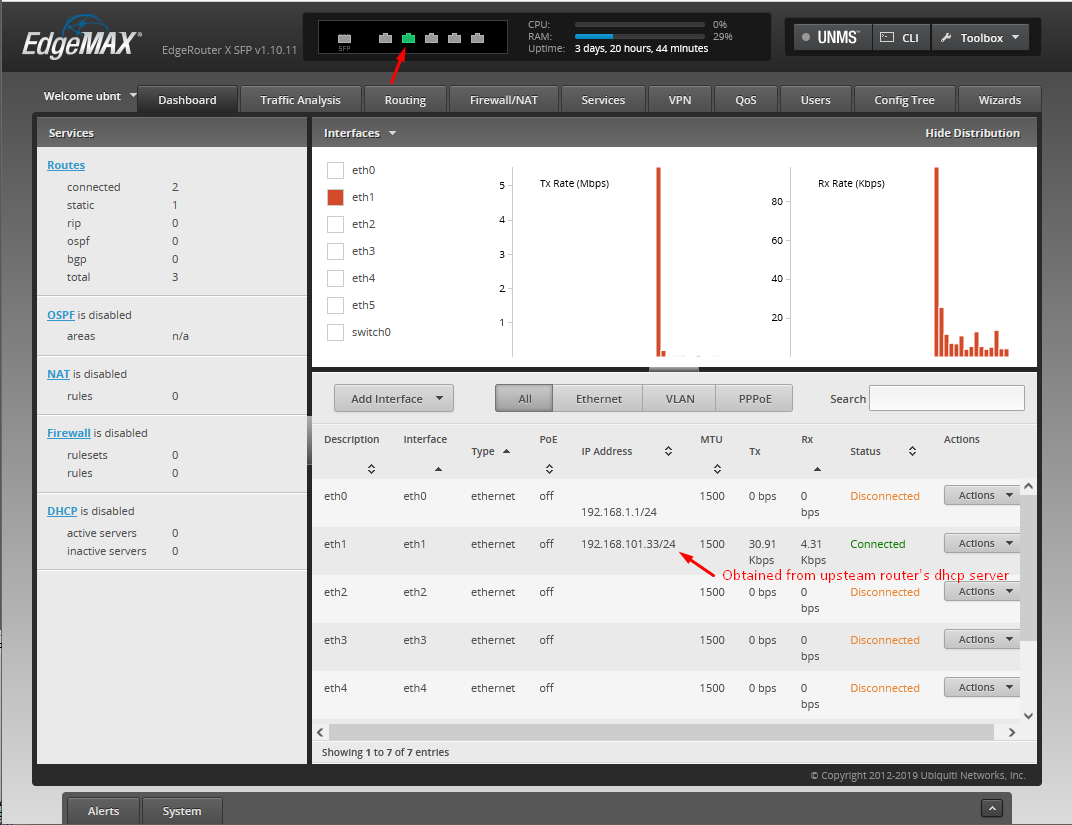Click the green connected eth1 port icon
This screenshot has height=825, width=1072.
[408, 39]
